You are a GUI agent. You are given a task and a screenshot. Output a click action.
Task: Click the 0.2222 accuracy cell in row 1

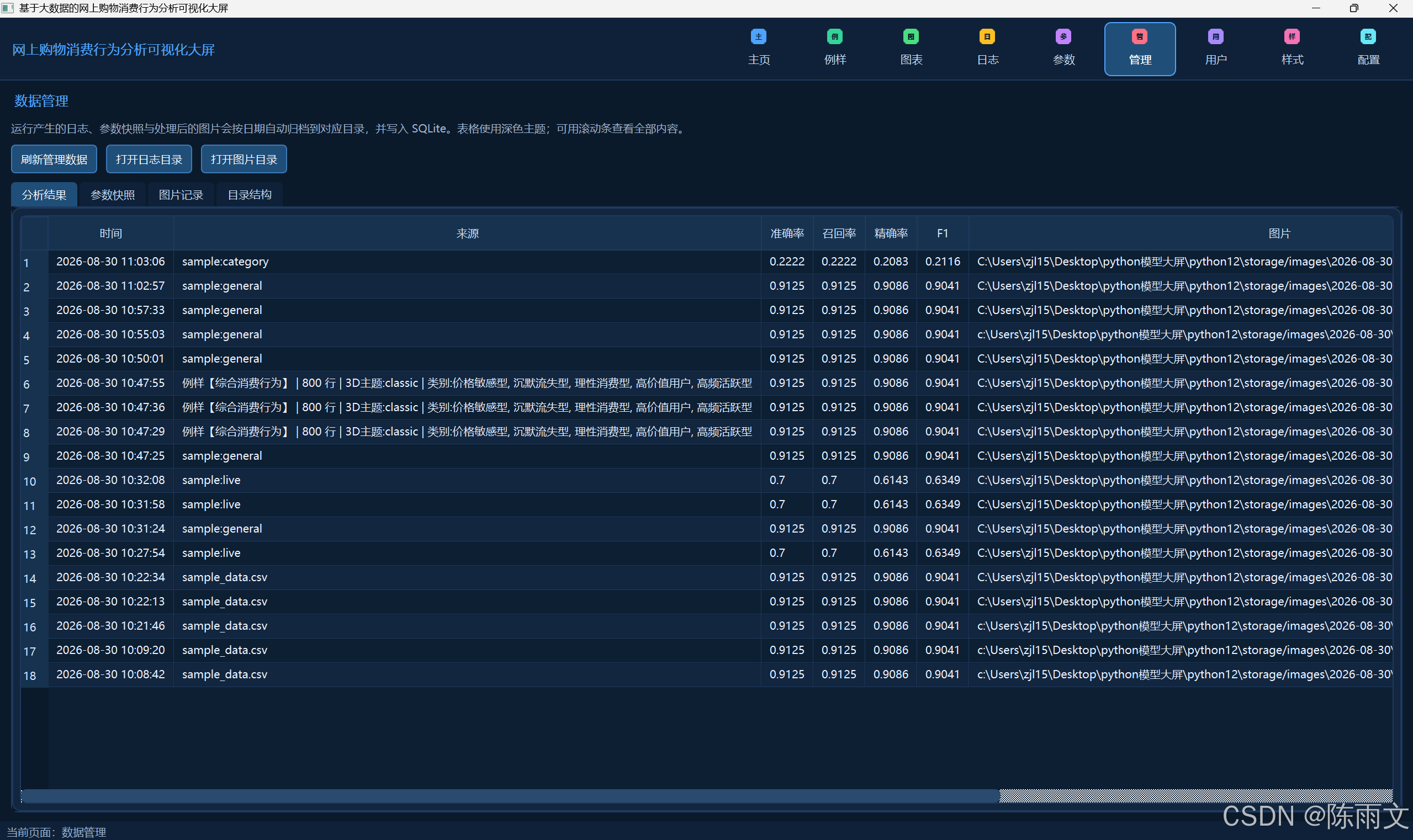point(787,262)
